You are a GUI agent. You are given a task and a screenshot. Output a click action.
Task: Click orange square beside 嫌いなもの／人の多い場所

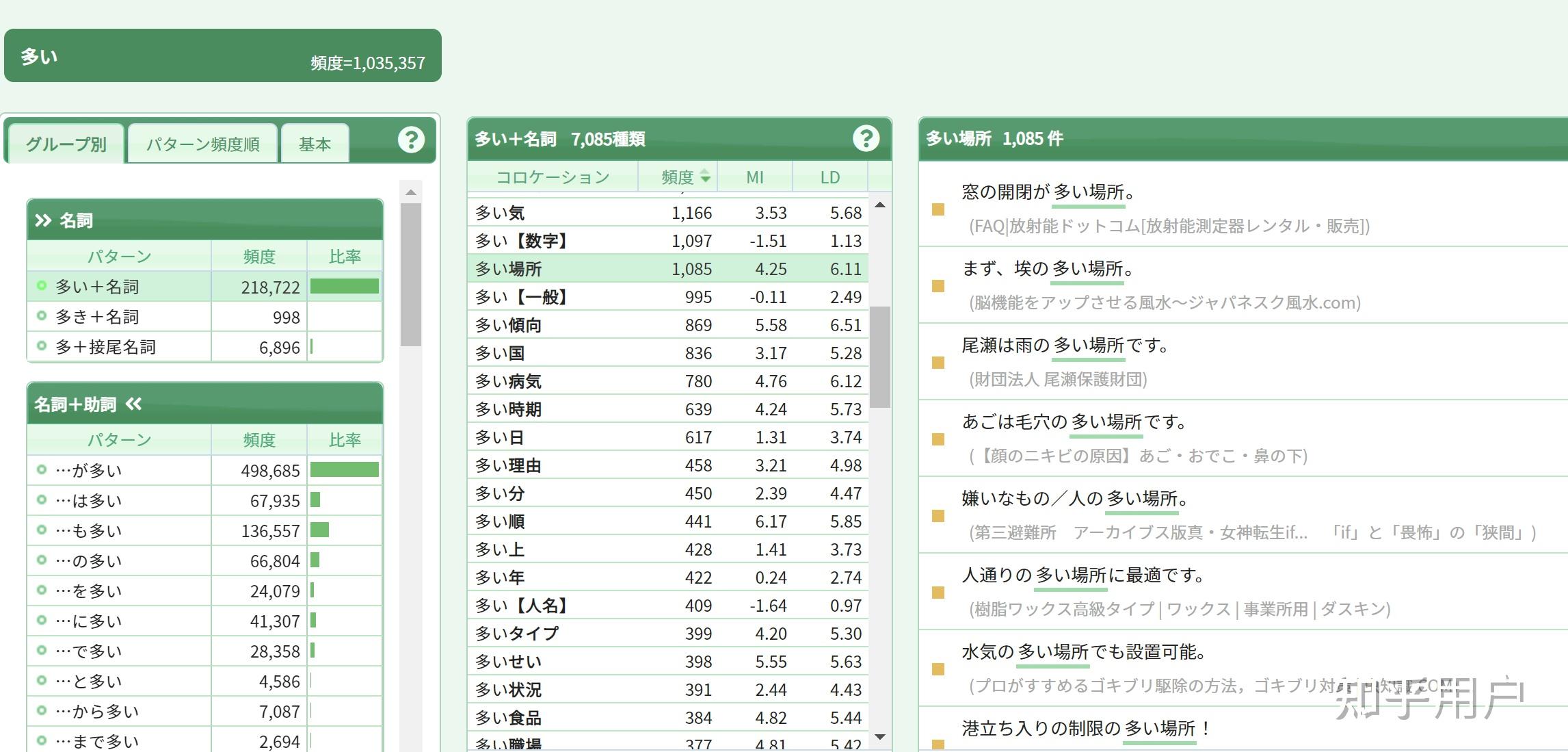(x=938, y=516)
